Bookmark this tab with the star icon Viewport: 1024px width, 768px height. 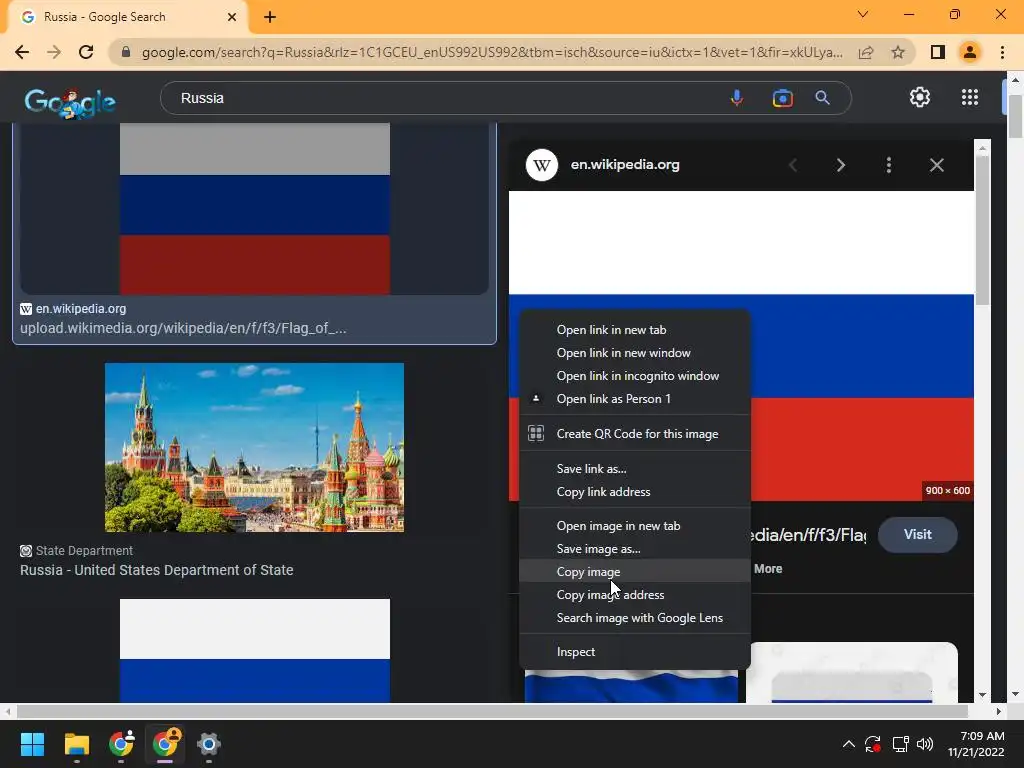898,52
